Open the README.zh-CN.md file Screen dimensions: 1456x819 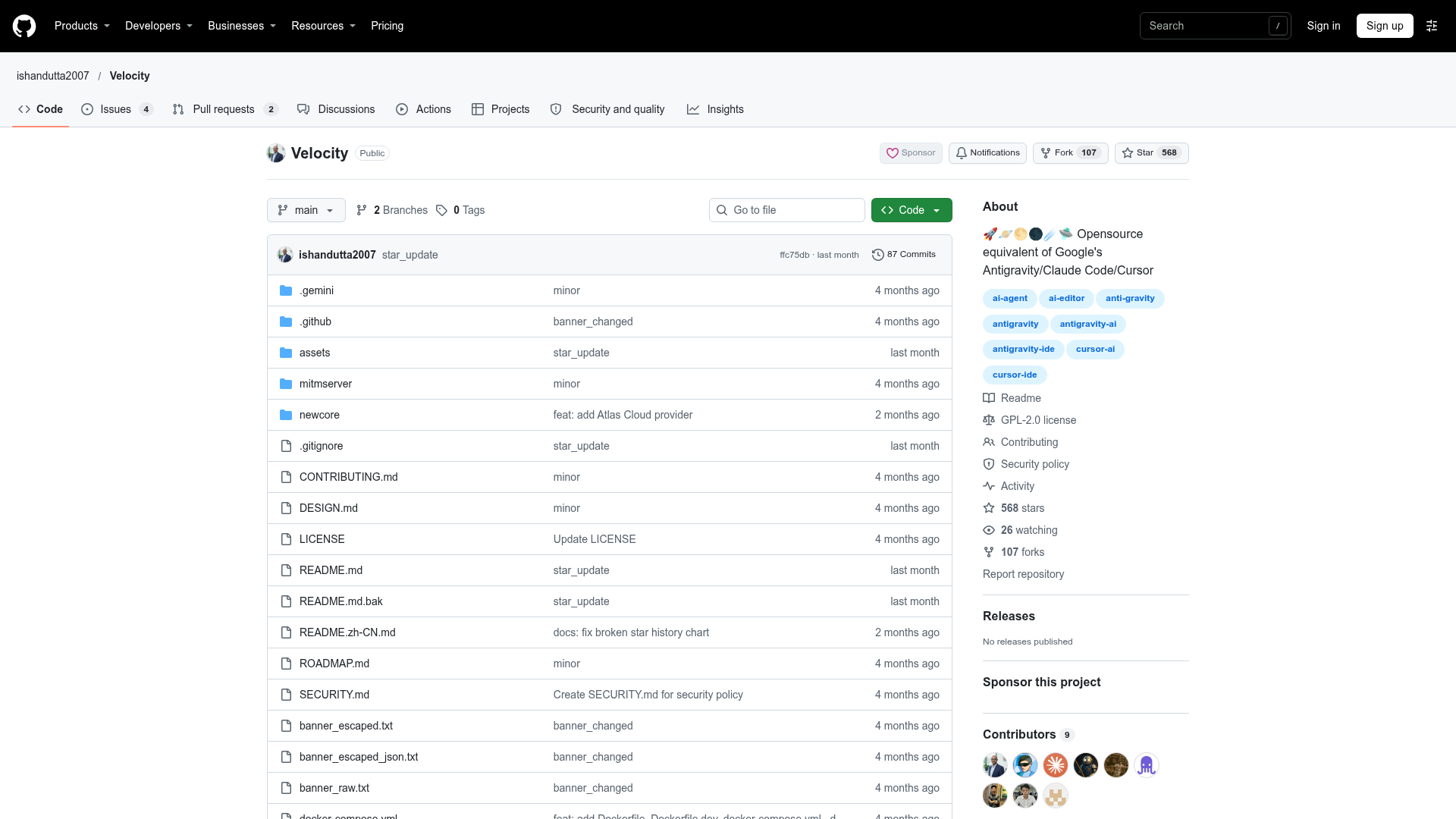click(347, 632)
